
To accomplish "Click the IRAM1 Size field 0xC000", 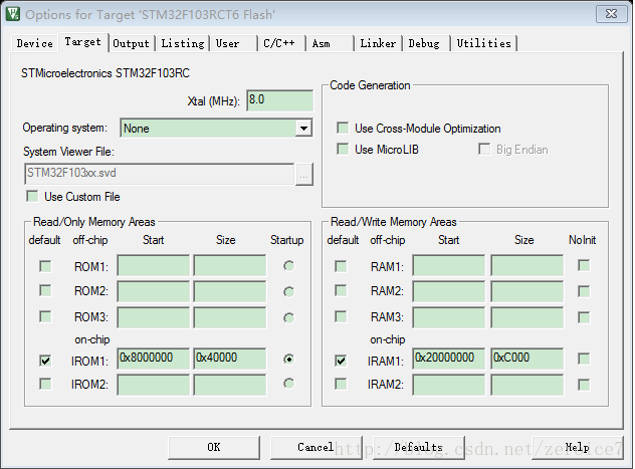I will point(527,358).
